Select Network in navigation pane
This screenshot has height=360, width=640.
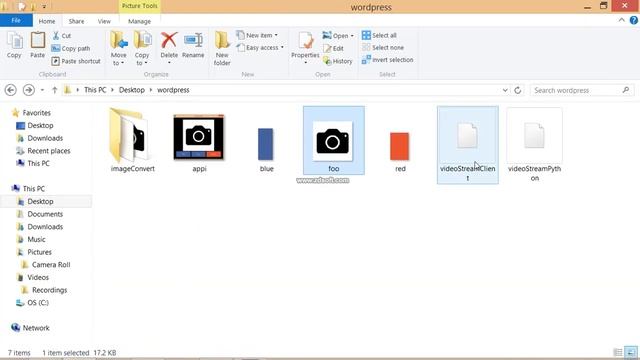31,328
